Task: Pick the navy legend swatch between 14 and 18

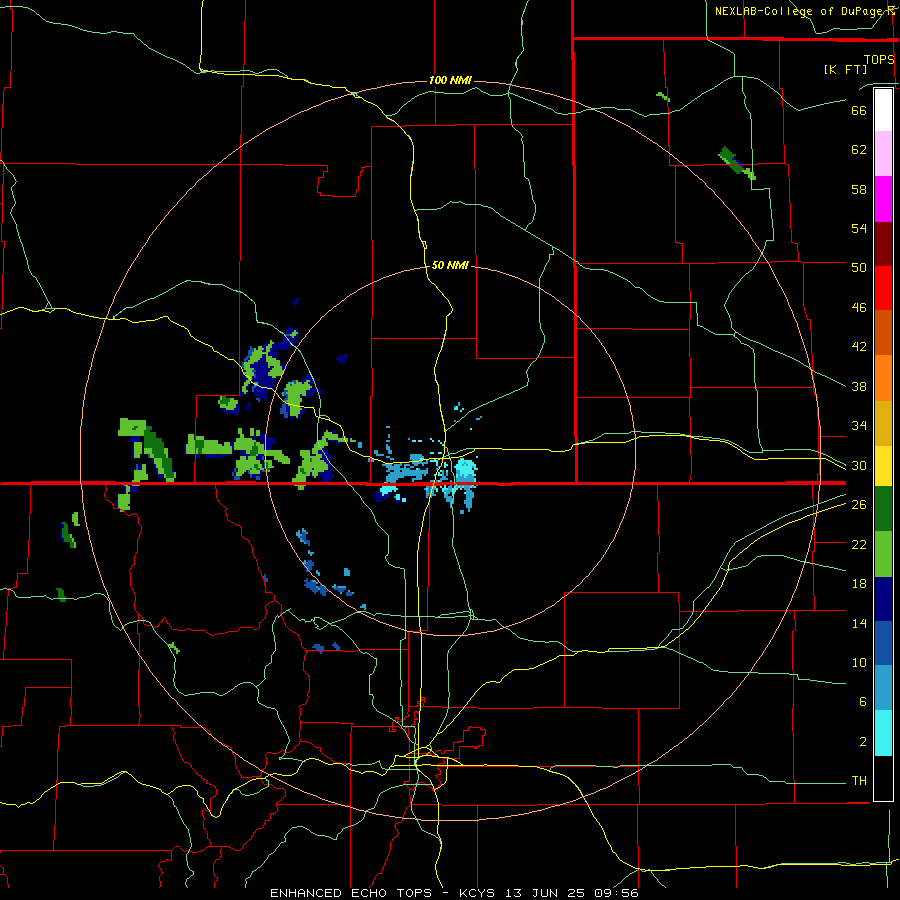Action: coord(883,599)
